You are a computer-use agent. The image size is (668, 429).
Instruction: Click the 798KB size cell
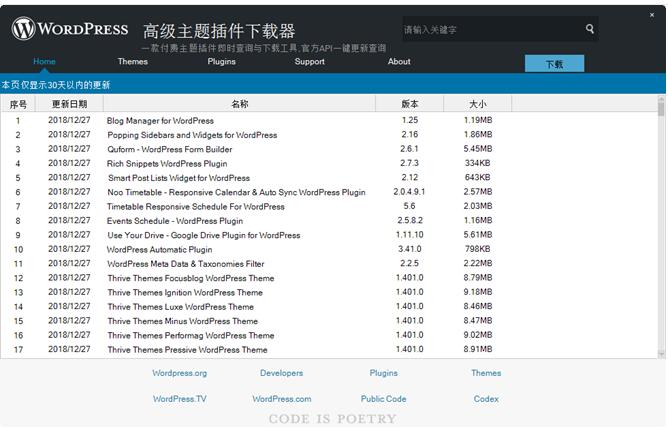(478, 249)
